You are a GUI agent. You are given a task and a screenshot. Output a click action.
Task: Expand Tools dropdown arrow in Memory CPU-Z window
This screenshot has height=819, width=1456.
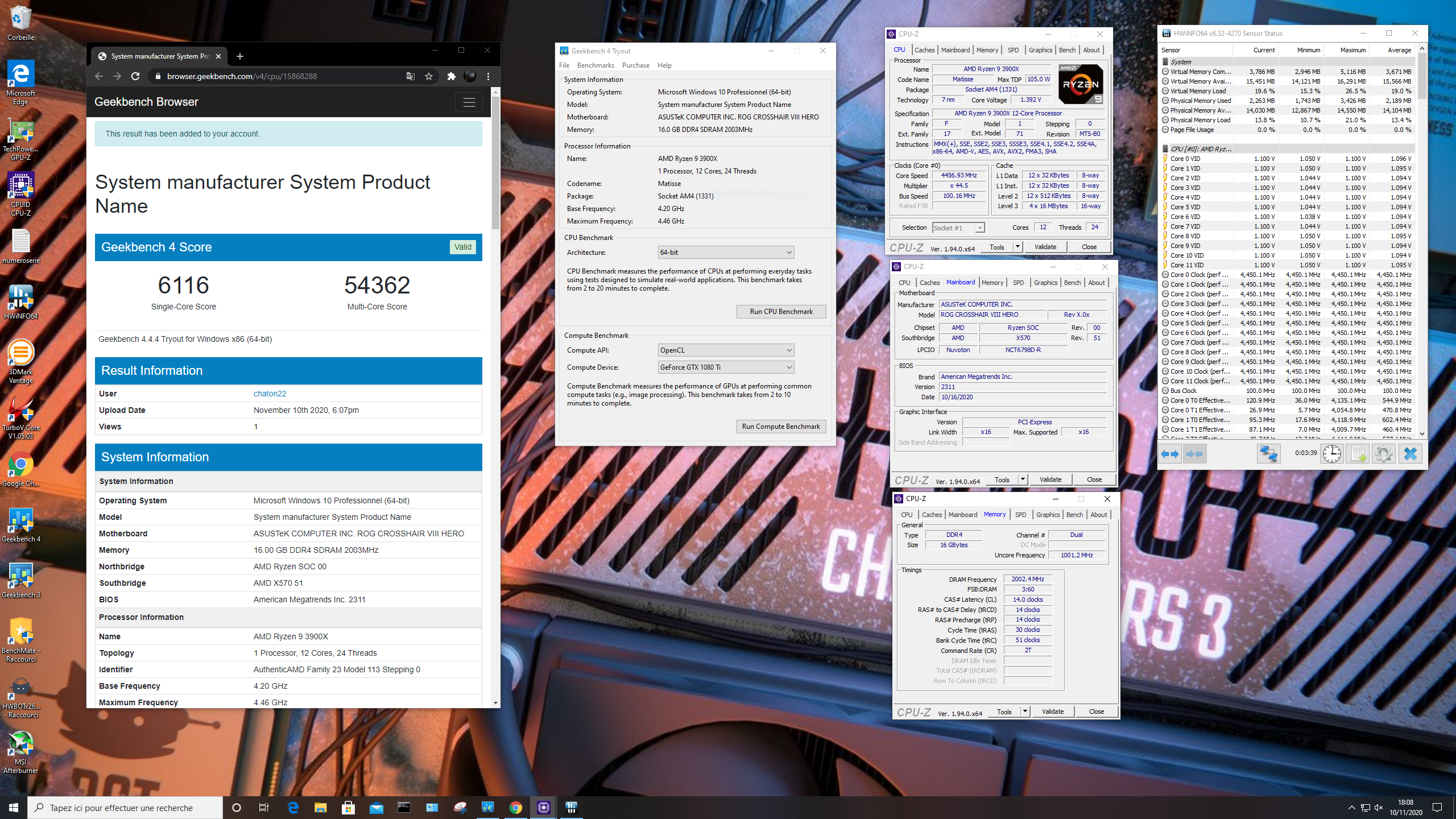(1025, 712)
